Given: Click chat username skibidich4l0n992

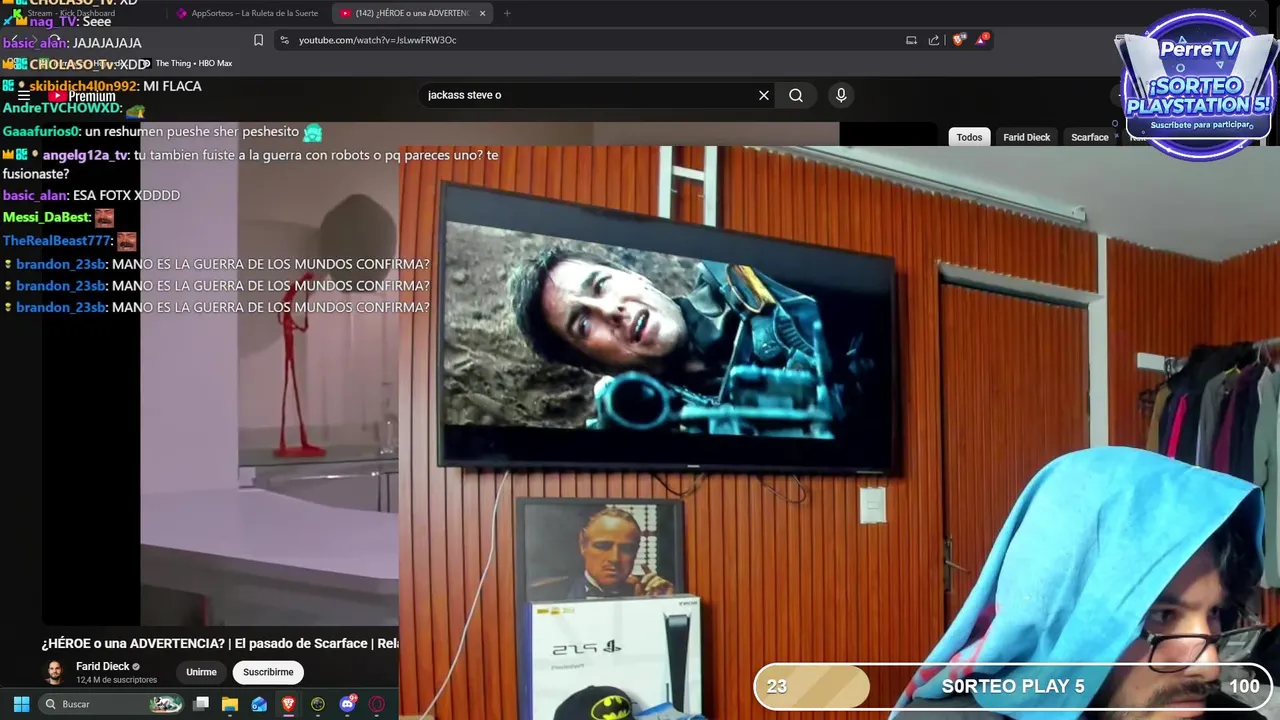Looking at the screenshot, I should [x=83, y=86].
